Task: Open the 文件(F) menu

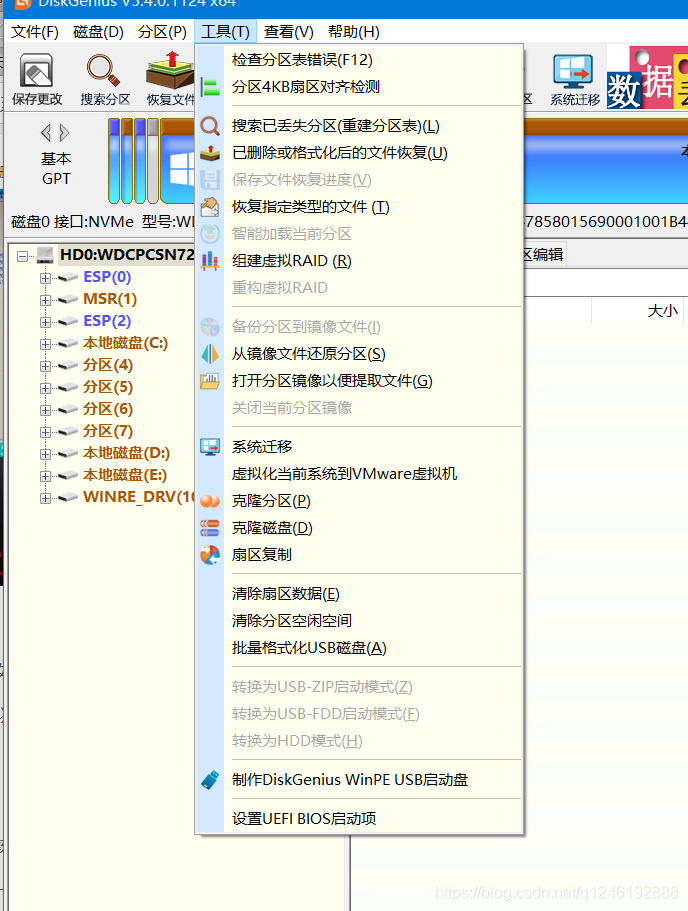Action: (x=35, y=31)
